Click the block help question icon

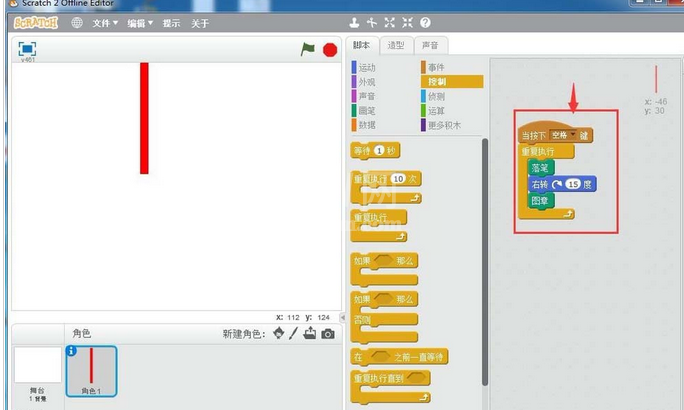[425, 23]
